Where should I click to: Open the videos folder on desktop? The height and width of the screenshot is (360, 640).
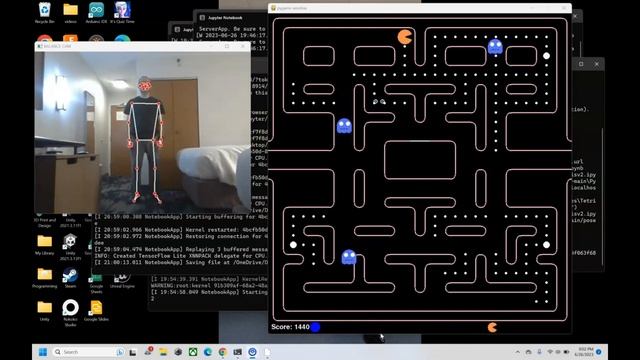point(70,12)
